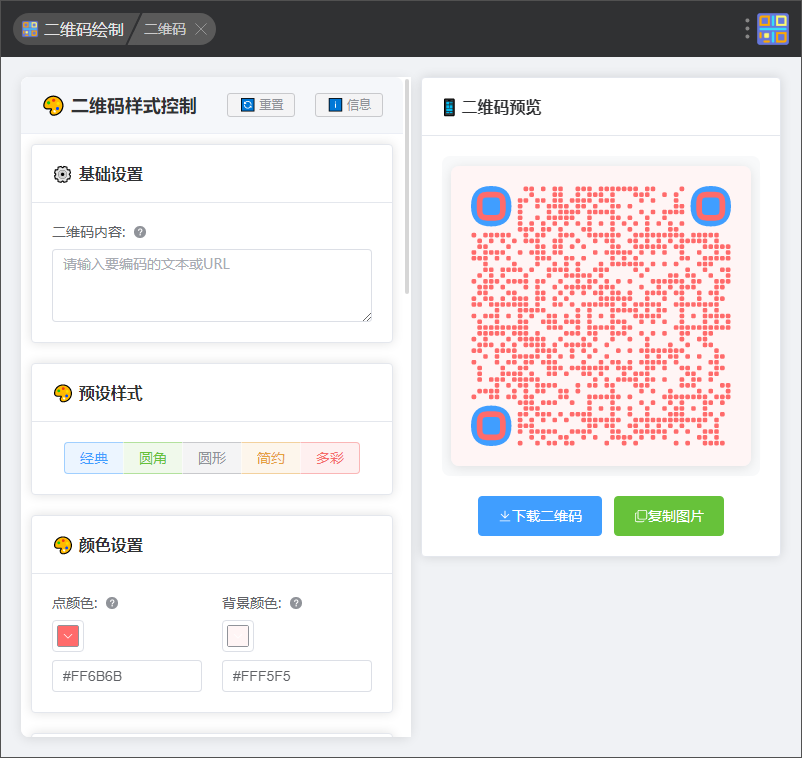The width and height of the screenshot is (802, 758).
Task: Click the phone icon beside 二维码预览
Action: [449, 107]
